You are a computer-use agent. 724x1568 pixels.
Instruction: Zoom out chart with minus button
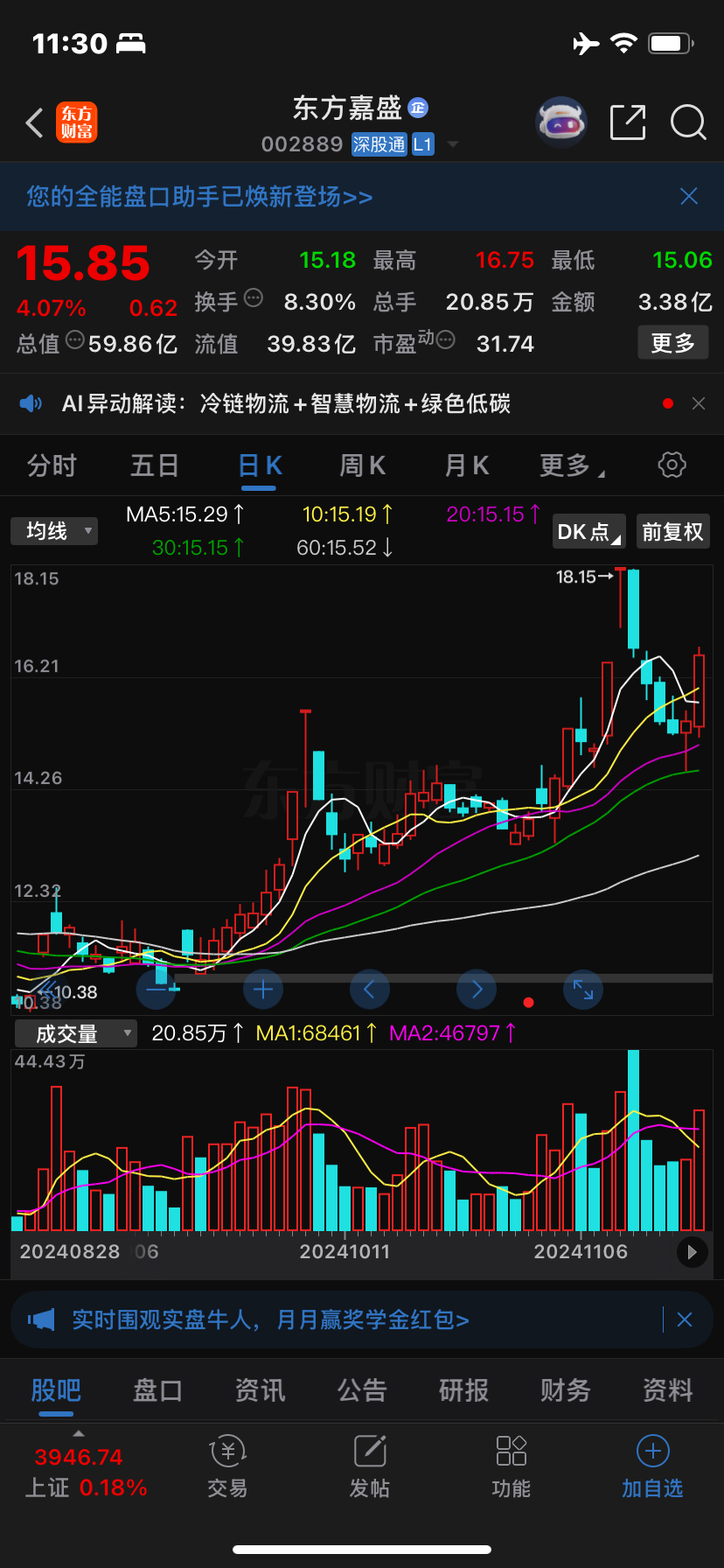[x=157, y=990]
